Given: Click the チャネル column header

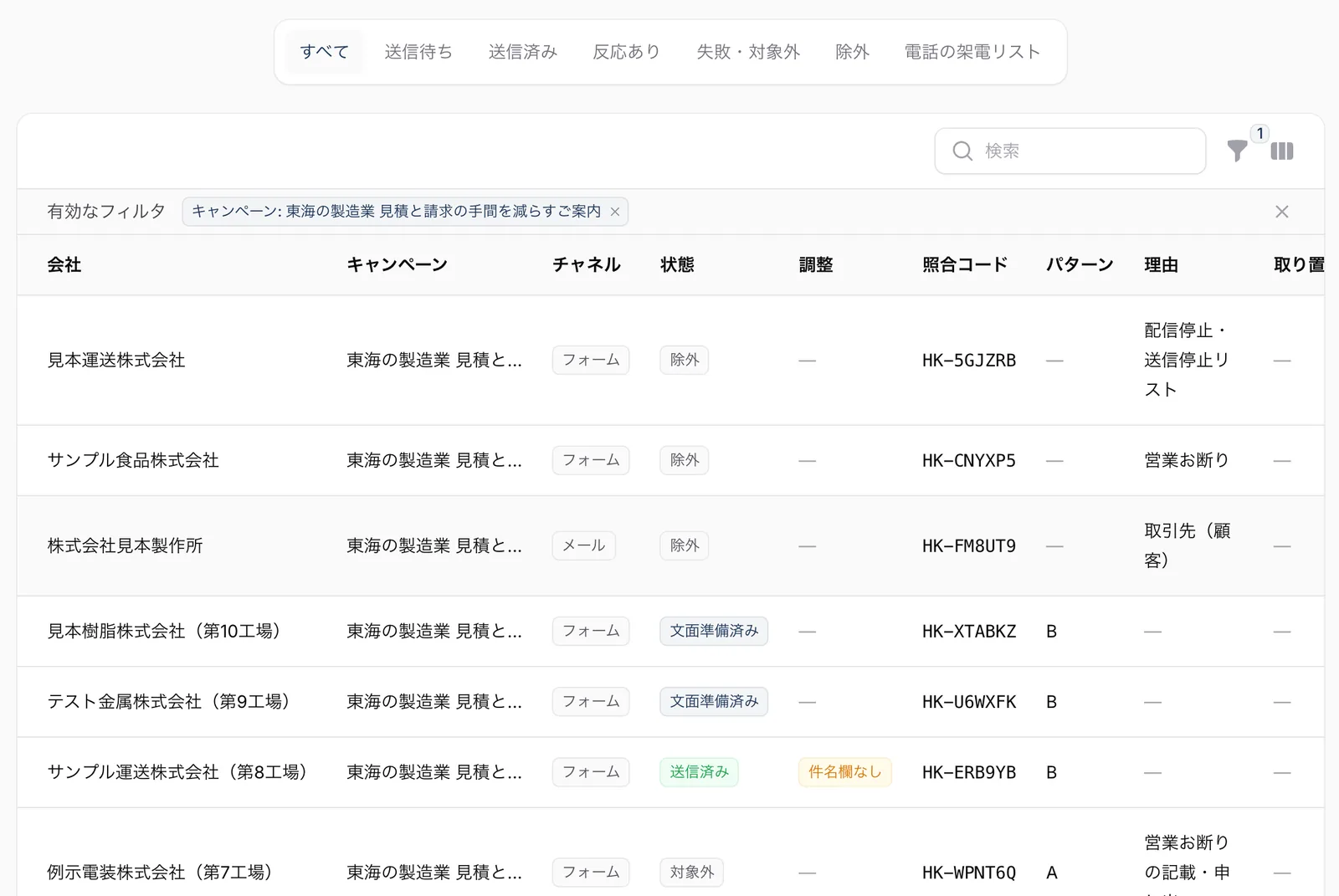Looking at the screenshot, I should pyautogui.click(x=587, y=265).
